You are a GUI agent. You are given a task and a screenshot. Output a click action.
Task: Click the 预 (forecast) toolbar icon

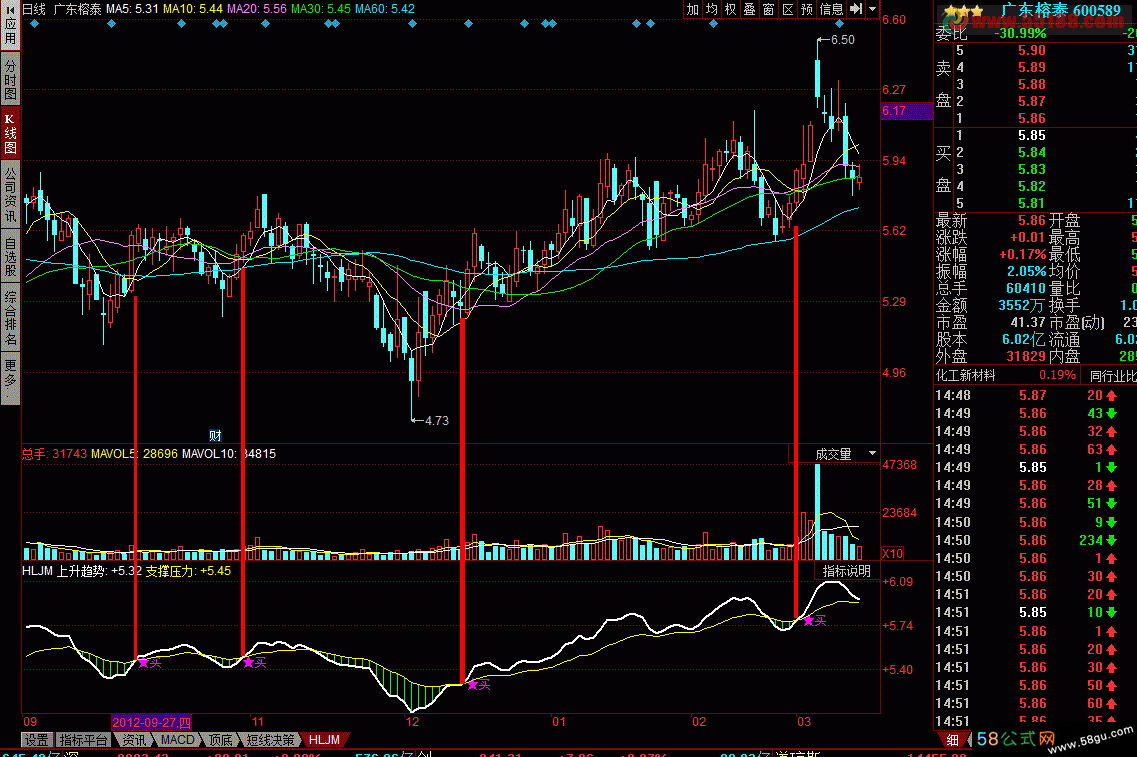click(x=806, y=9)
